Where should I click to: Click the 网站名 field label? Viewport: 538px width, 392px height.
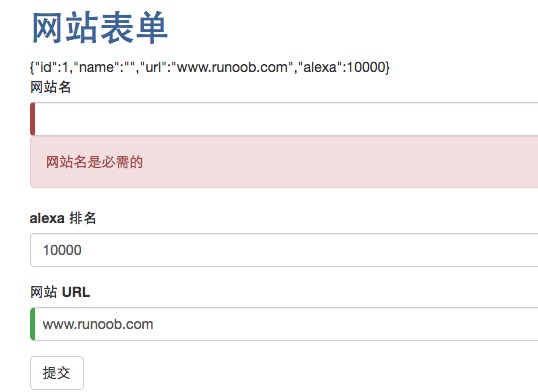click(x=50, y=87)
